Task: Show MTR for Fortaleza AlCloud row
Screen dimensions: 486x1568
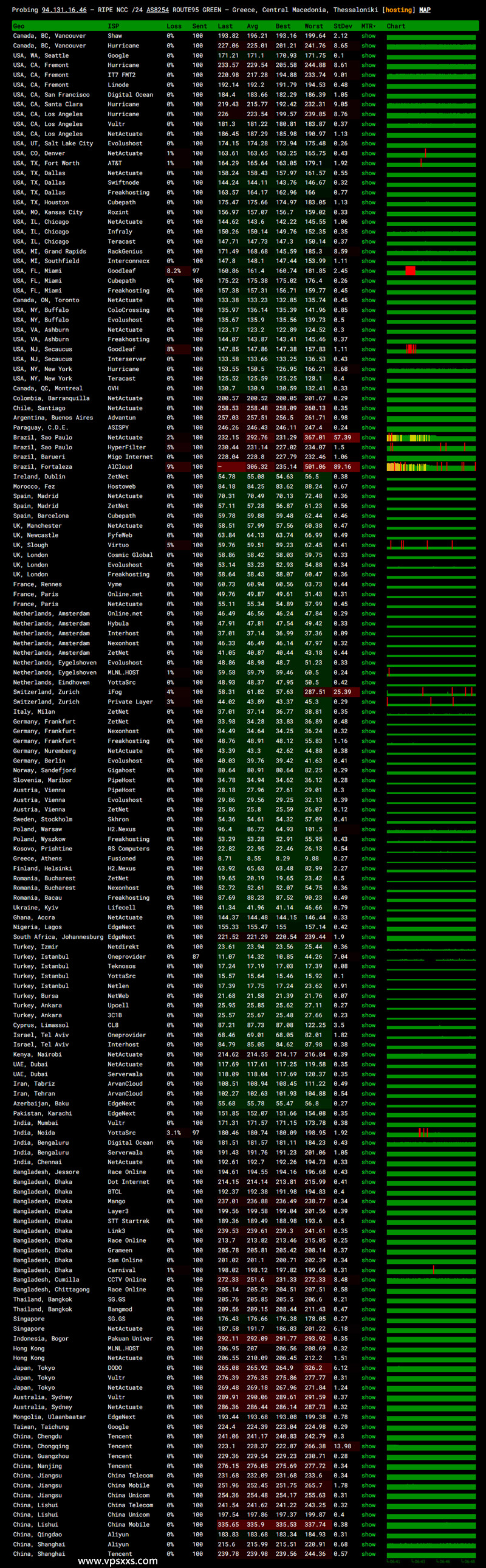Action: point(369,467)
